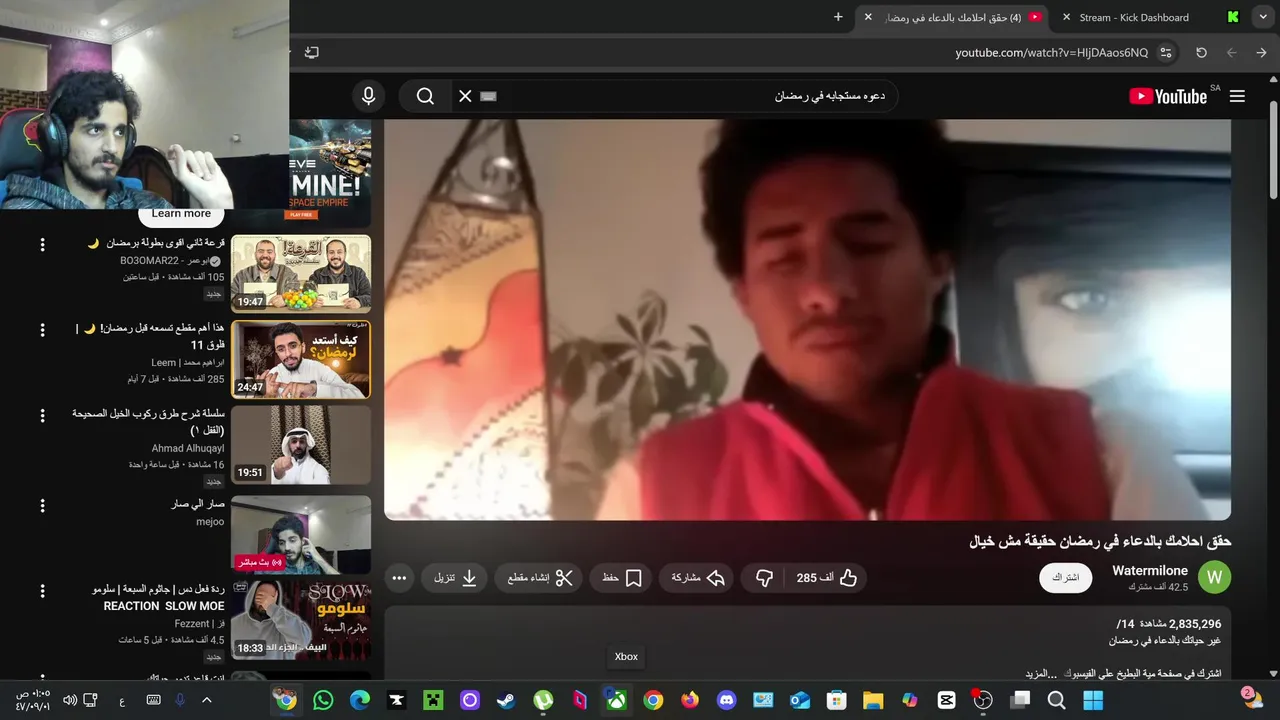Open the options menu for the BO3OMAR22 video

point(42,245)
